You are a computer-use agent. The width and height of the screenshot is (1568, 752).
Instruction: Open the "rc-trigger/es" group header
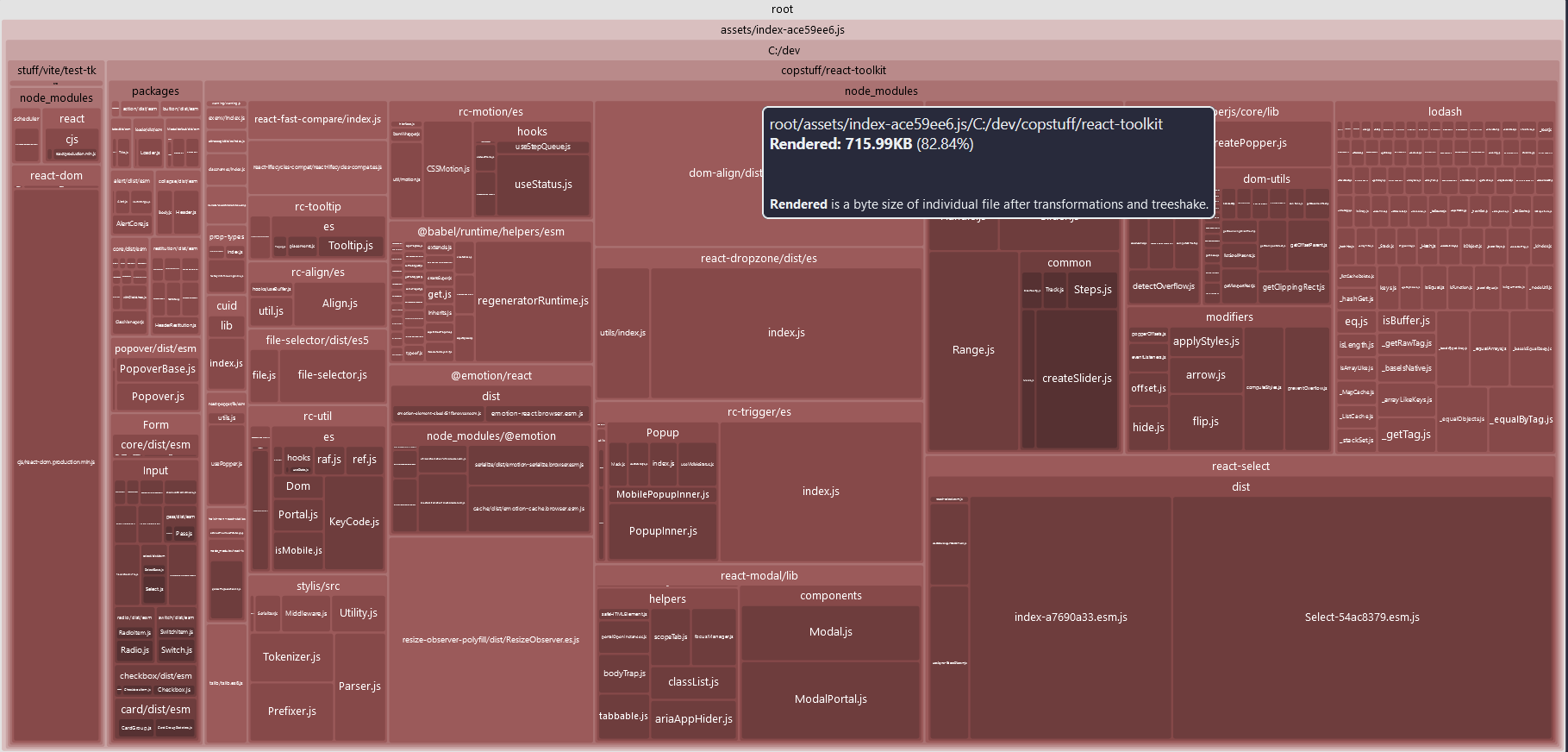[759, 412]
